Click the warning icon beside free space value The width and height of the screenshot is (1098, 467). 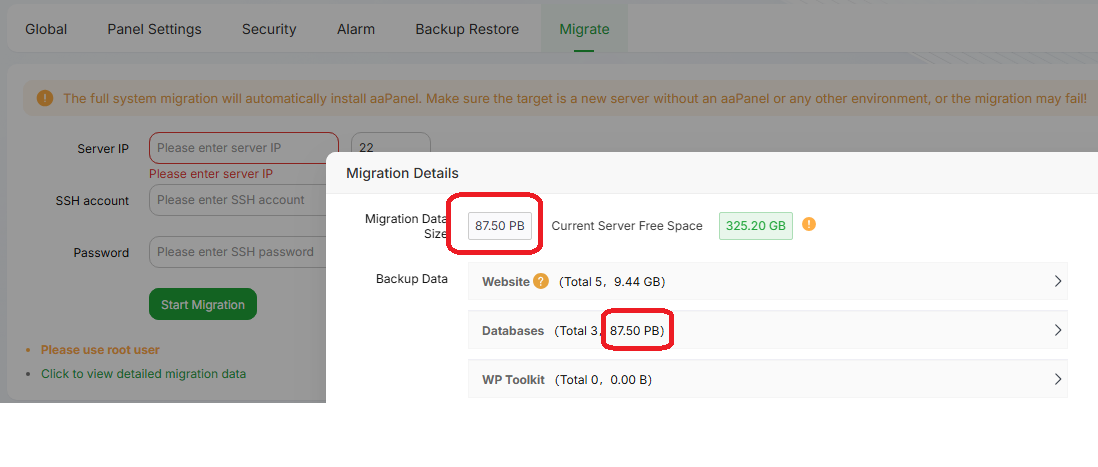pyautogui.click(x=809, y=224)
